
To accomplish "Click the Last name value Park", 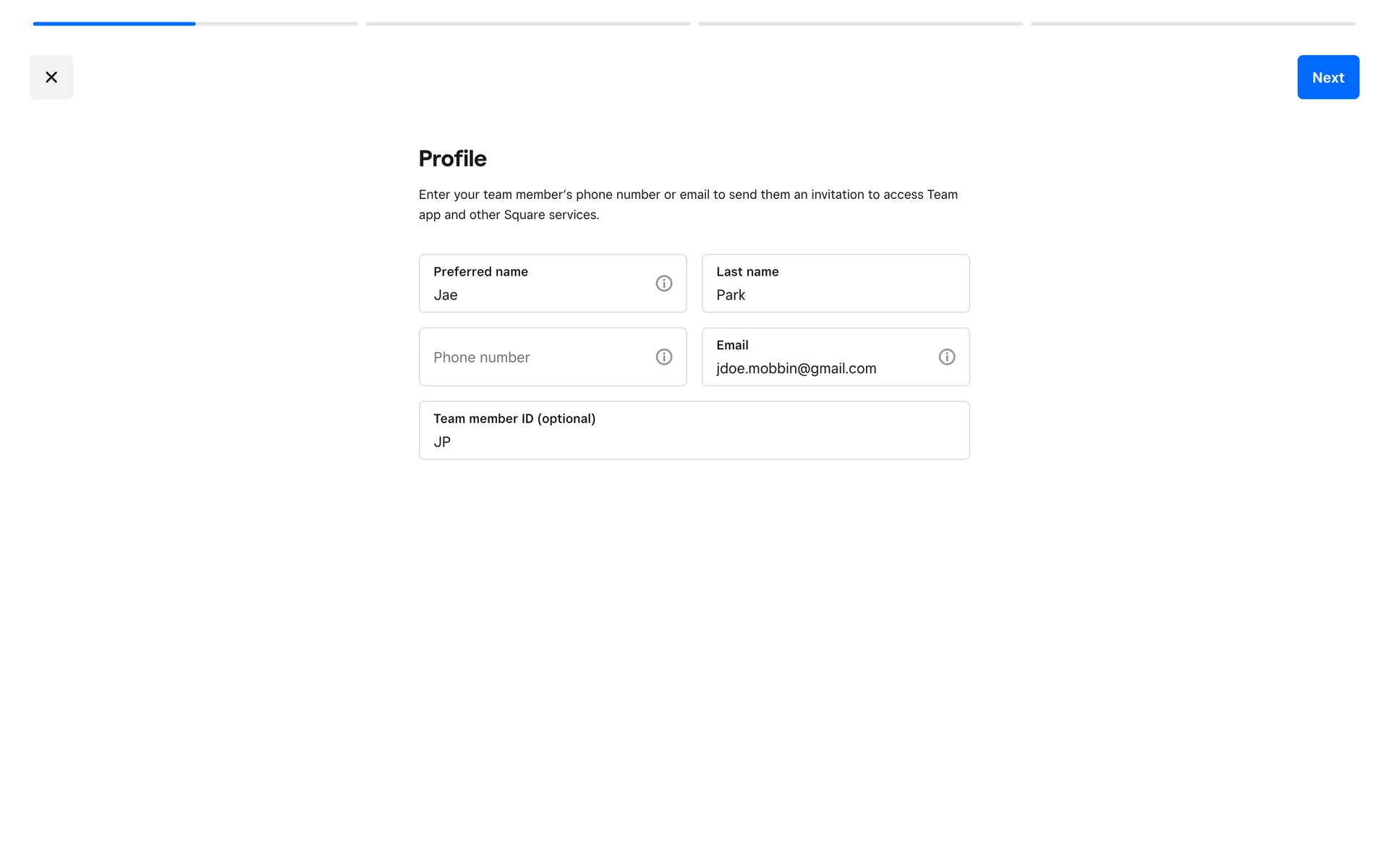I will click(731, 295).
